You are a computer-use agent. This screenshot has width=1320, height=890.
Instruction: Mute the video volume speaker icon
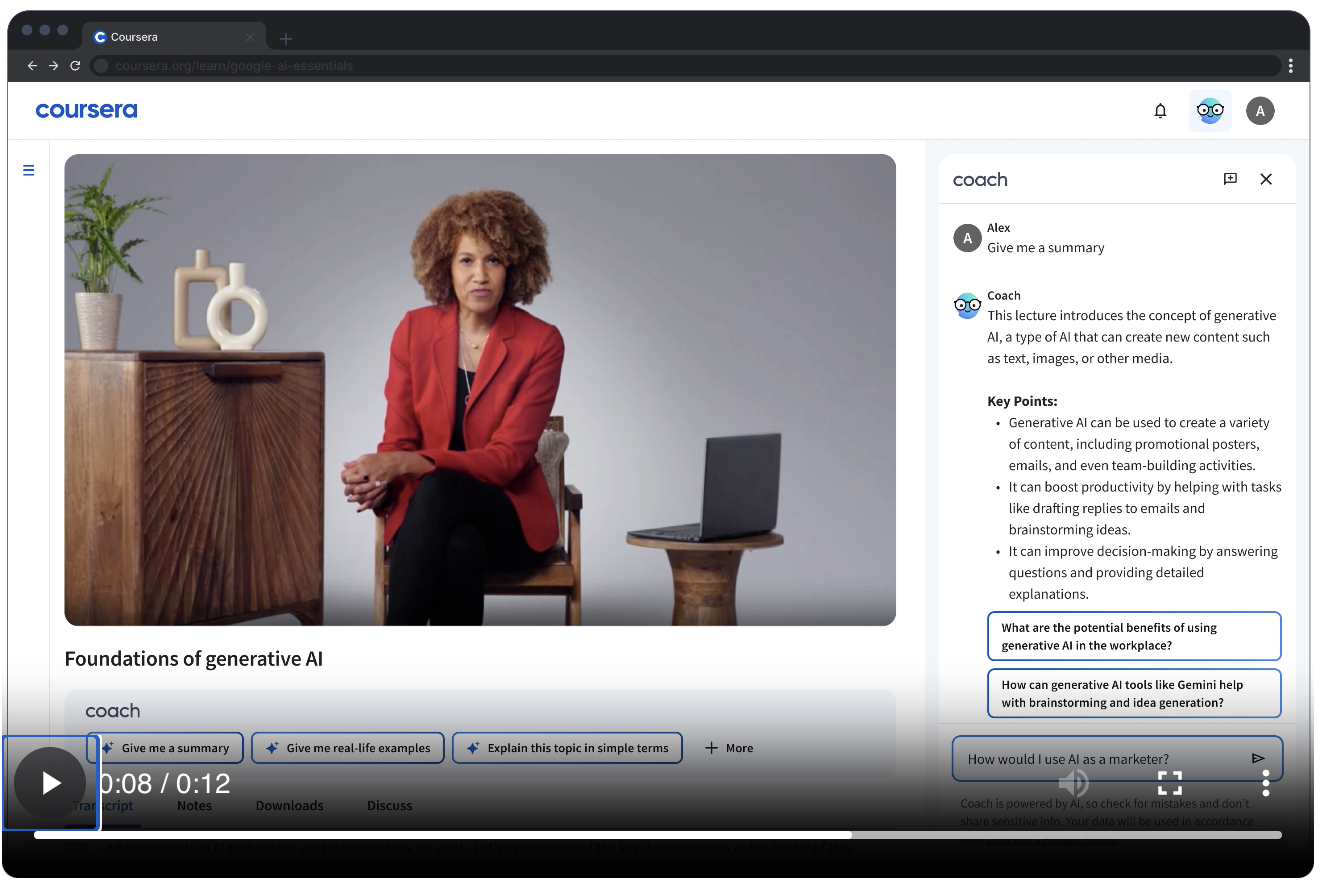click(1073, 783)
